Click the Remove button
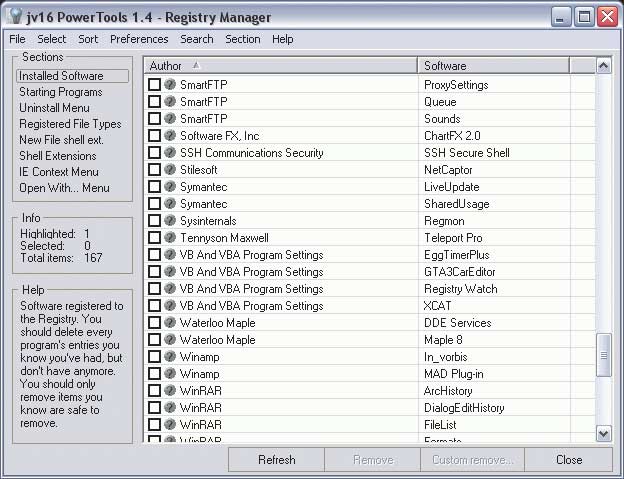The width and height of the screenshot is (624, 479). [x=373, y=460]
